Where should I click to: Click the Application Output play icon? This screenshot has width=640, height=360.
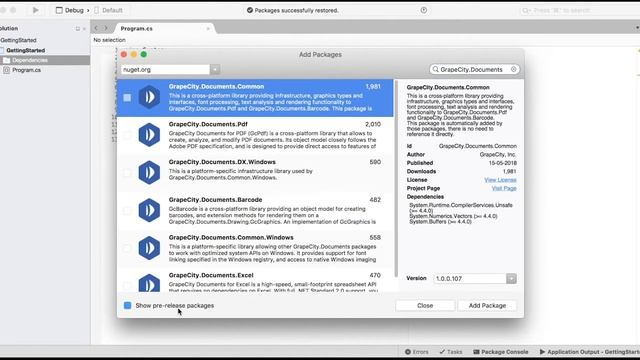point(542,351)
